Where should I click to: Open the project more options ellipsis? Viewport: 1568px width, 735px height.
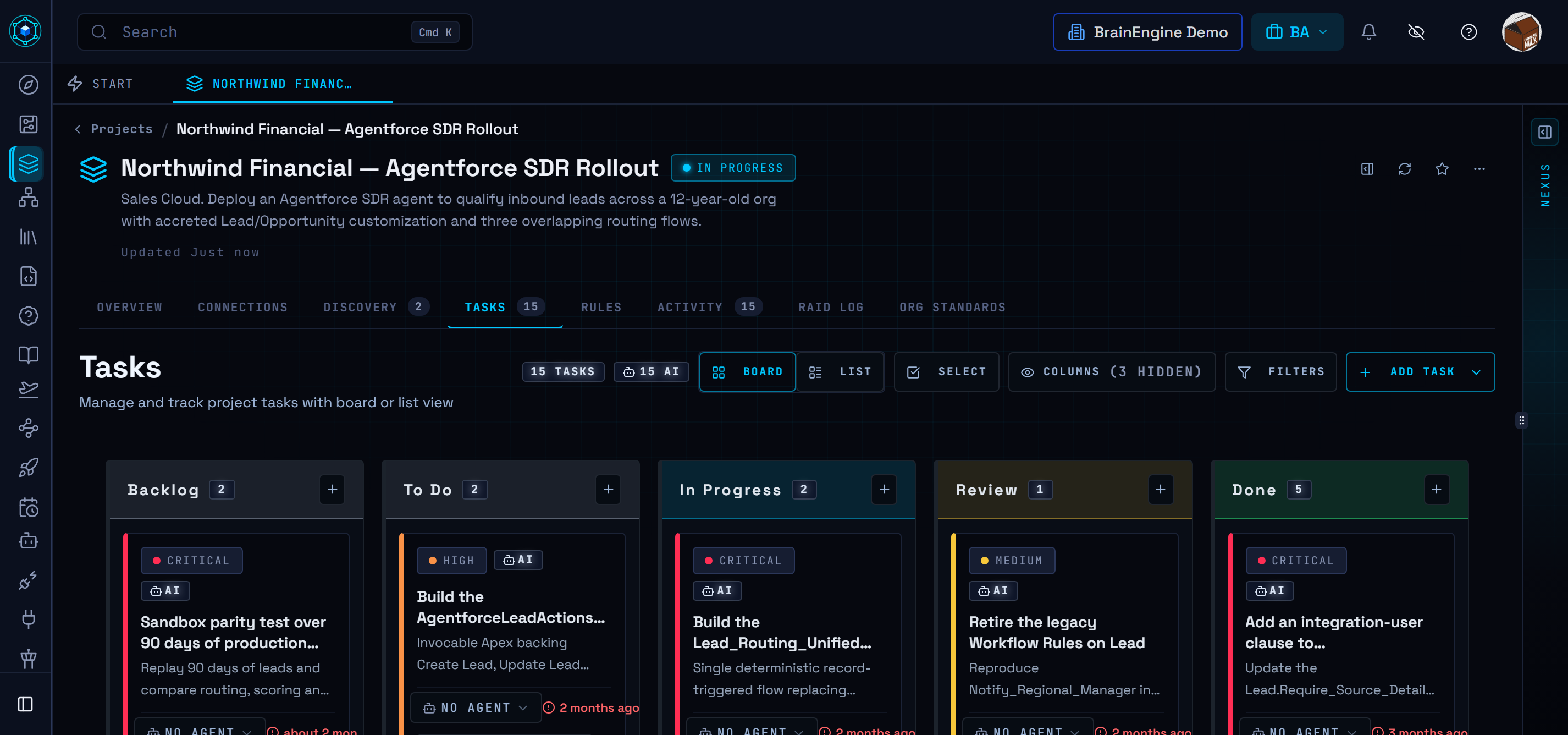1478,169
